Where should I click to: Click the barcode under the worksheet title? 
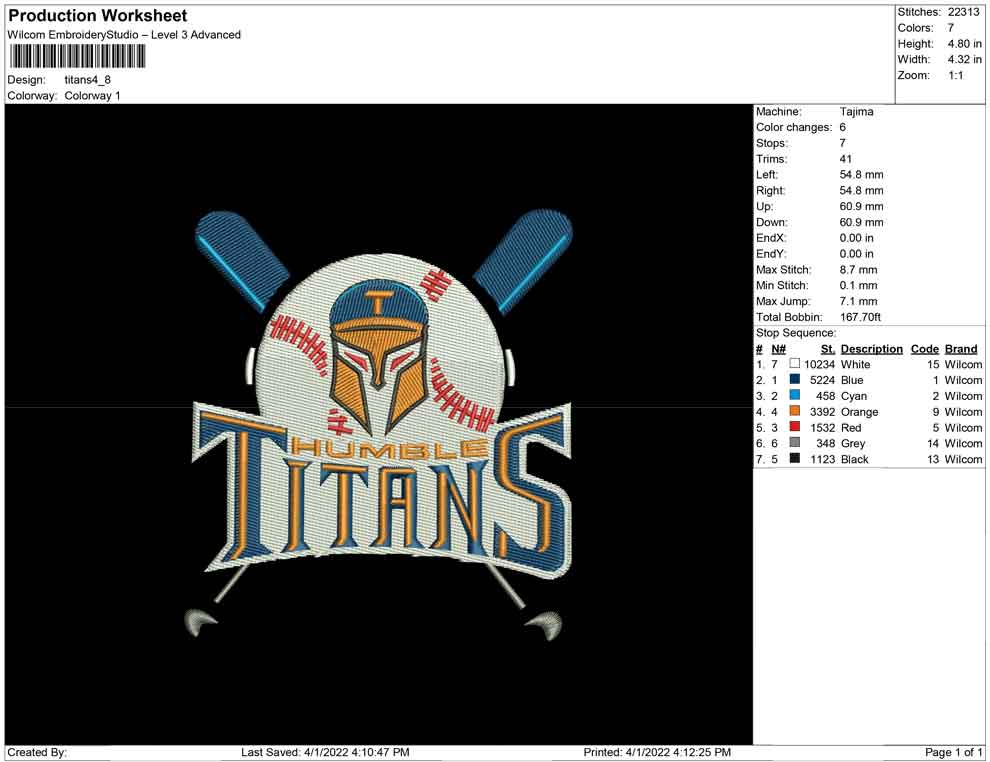pyautogui.click(x=77, y=57)
